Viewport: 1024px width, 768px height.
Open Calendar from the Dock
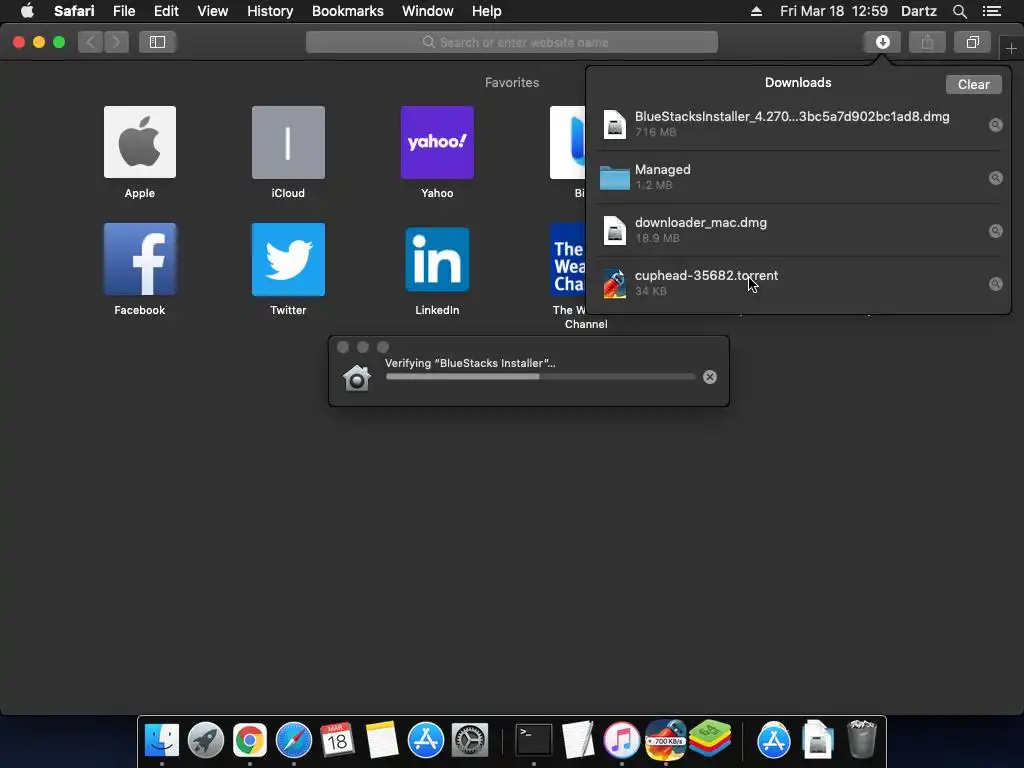point(337,741)
